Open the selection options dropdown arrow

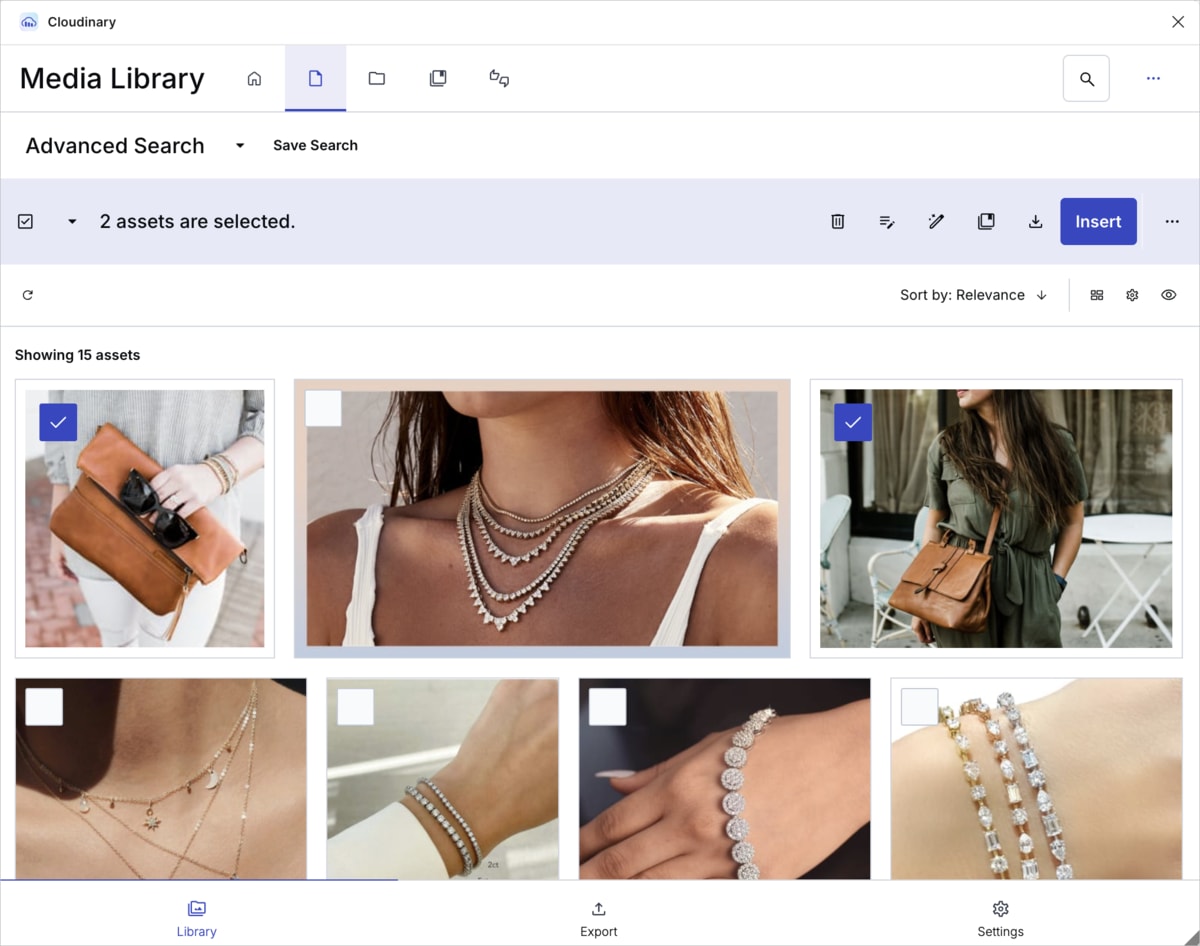click(72, 222)
